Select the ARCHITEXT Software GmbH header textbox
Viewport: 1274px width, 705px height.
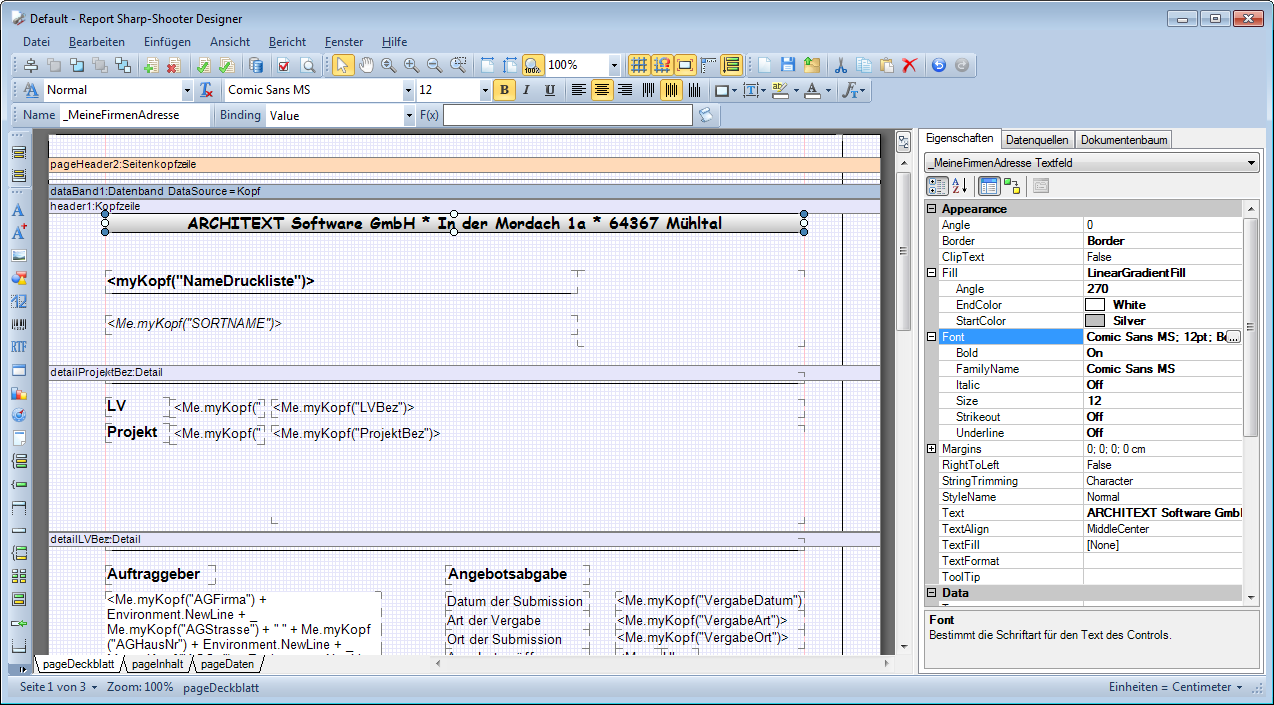pyautogui.click(x=455, y=224)
